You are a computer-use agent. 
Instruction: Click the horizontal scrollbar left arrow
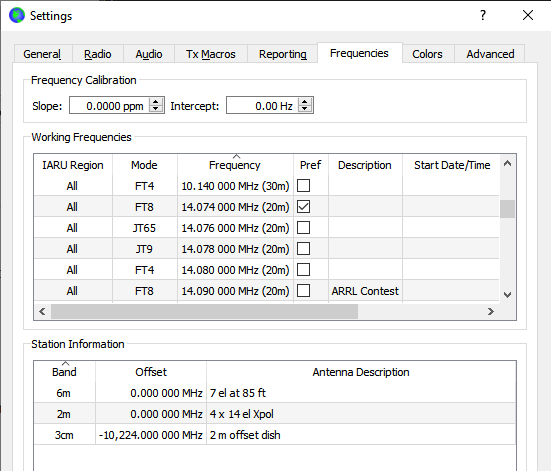(43, 311)
